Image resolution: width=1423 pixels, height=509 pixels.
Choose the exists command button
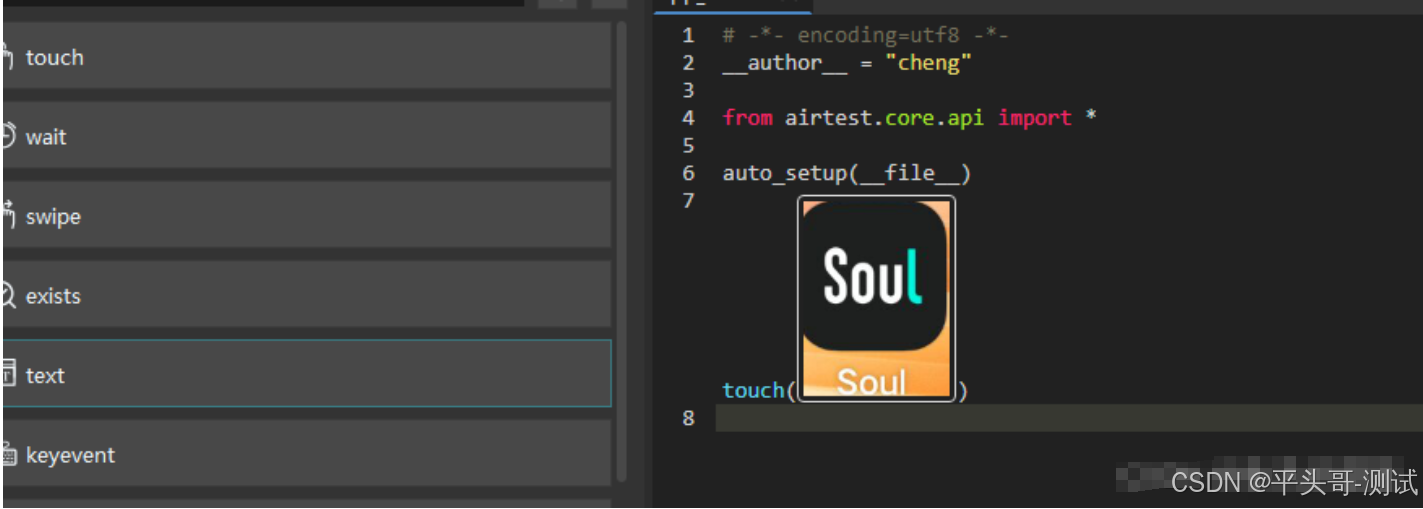(x=307, y=294)
